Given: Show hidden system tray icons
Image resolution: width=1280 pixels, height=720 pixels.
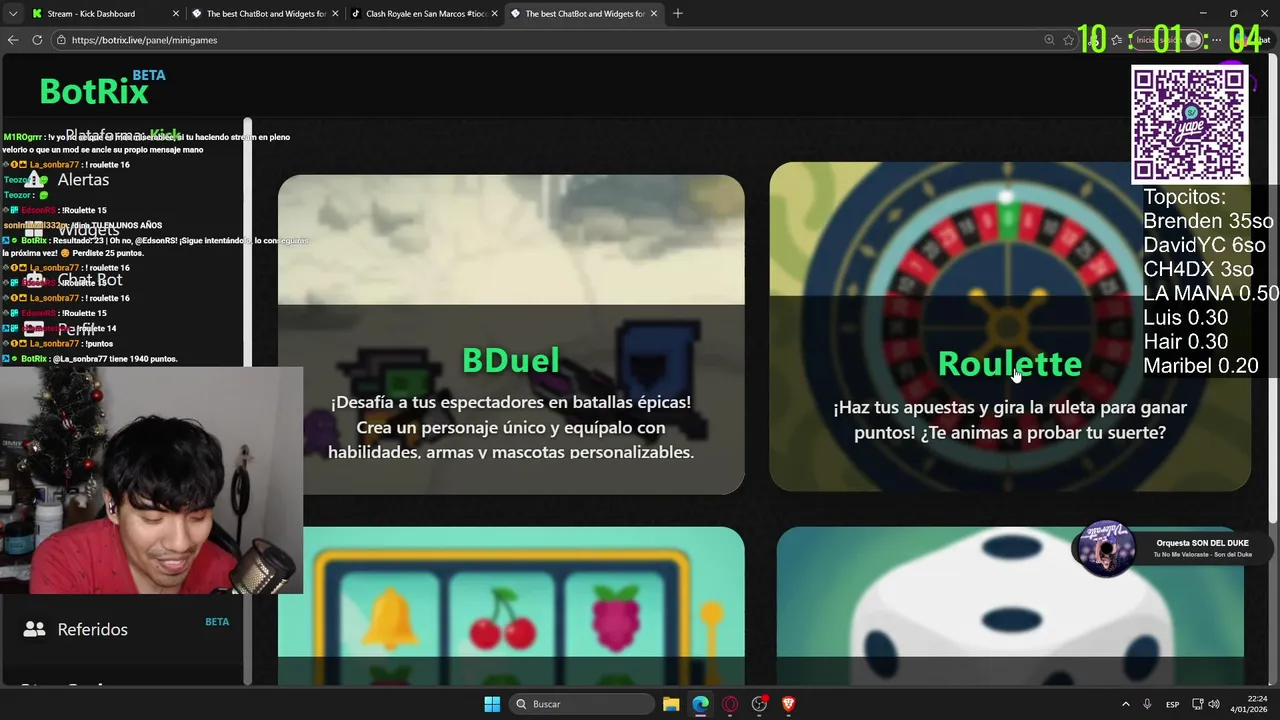Looking at the screenshot, I should 1125,704.
